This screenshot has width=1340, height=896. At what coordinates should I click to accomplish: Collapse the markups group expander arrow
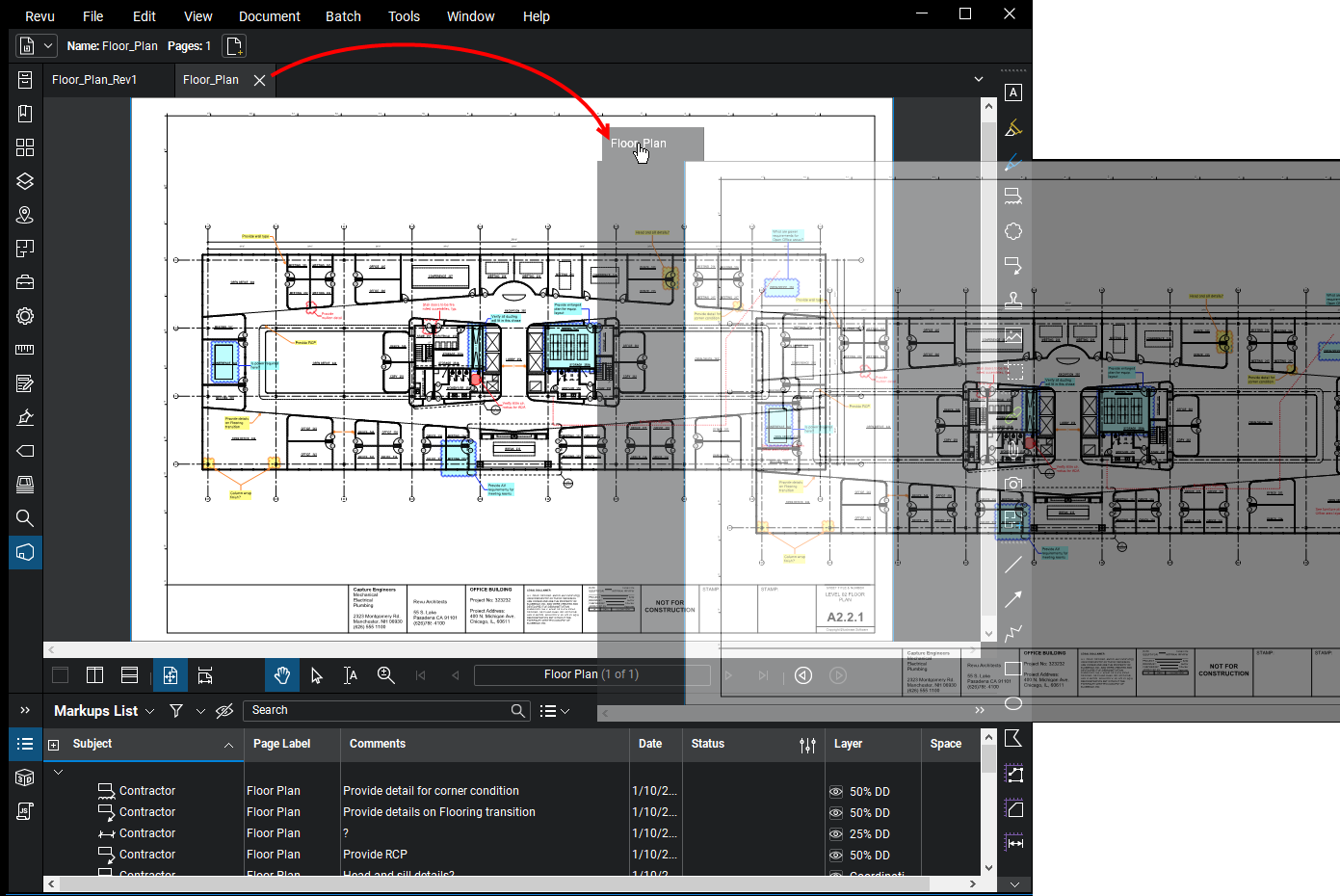pyautogui.click(x=58, y=772)
